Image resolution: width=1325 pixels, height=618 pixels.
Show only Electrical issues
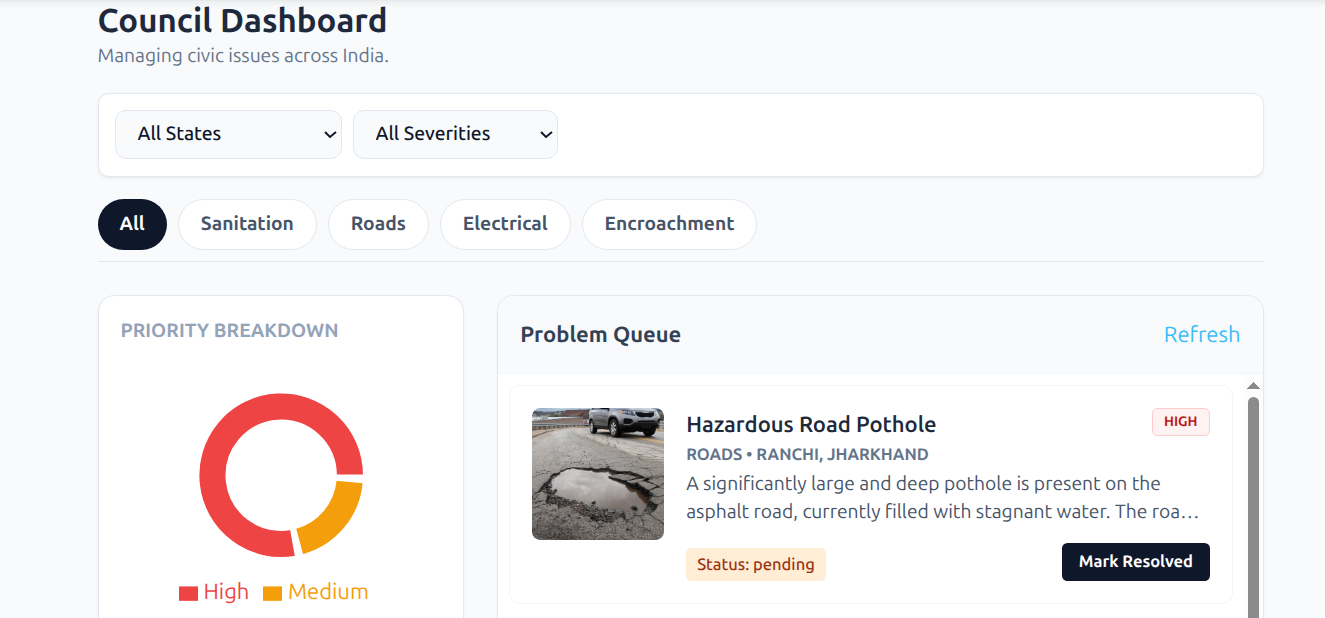click(505, 224)
